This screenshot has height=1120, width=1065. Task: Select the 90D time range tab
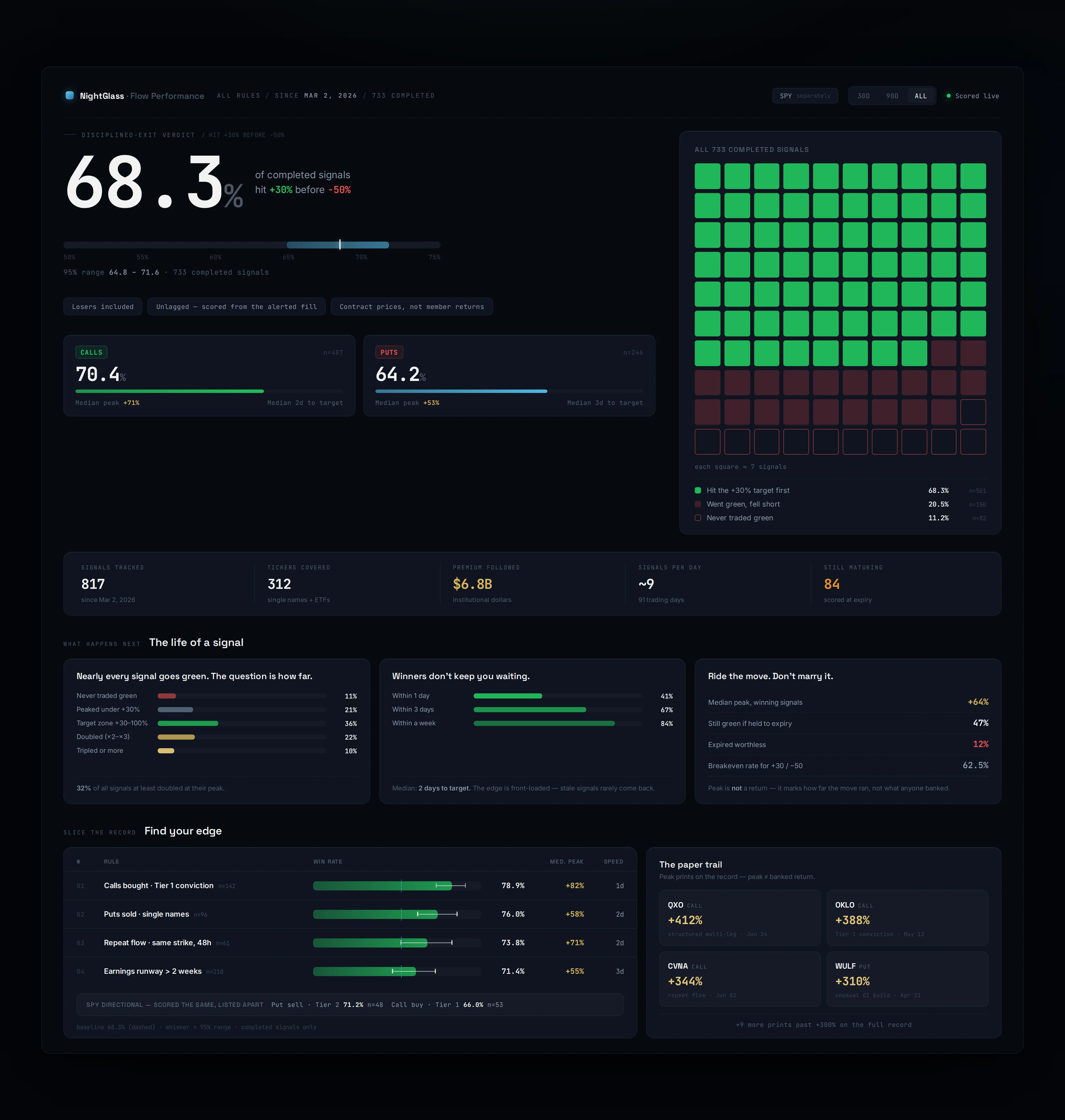point(892,96)
